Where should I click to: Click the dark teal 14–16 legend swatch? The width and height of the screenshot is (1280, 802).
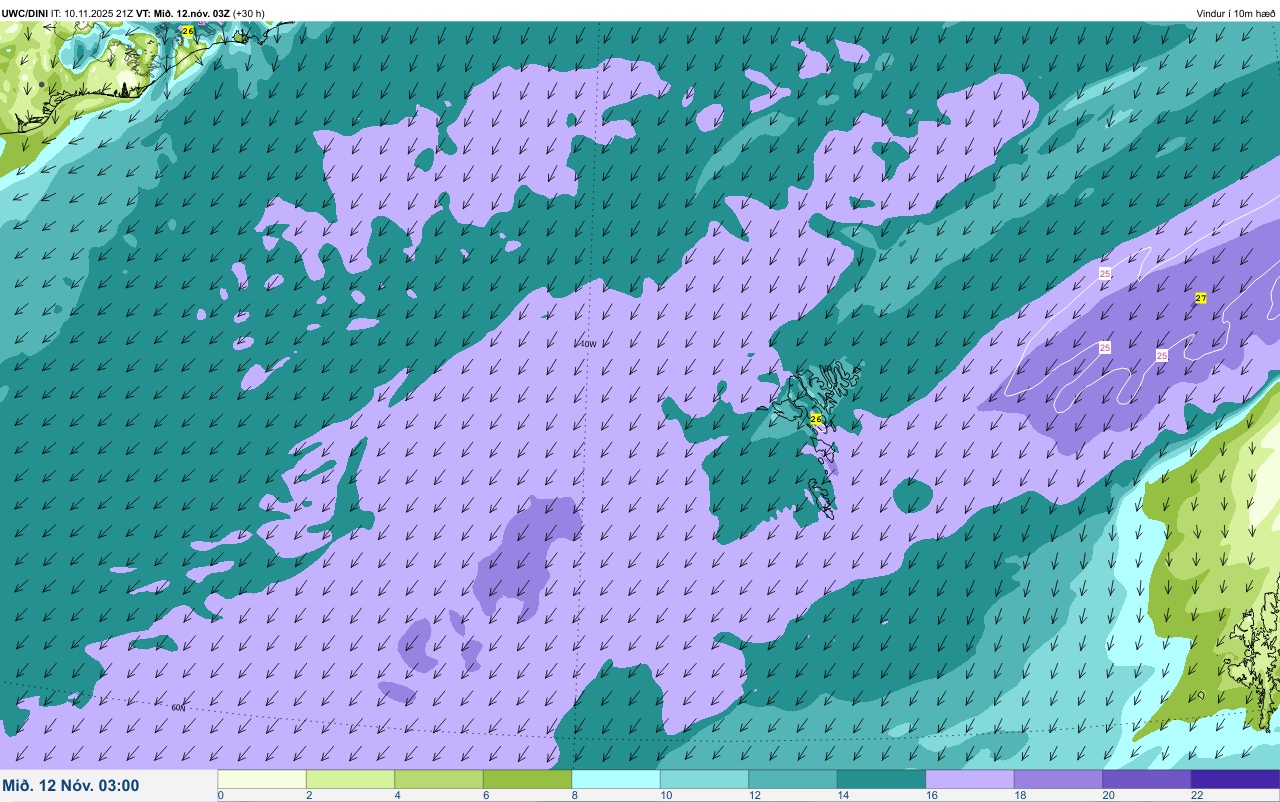[881, 779]
